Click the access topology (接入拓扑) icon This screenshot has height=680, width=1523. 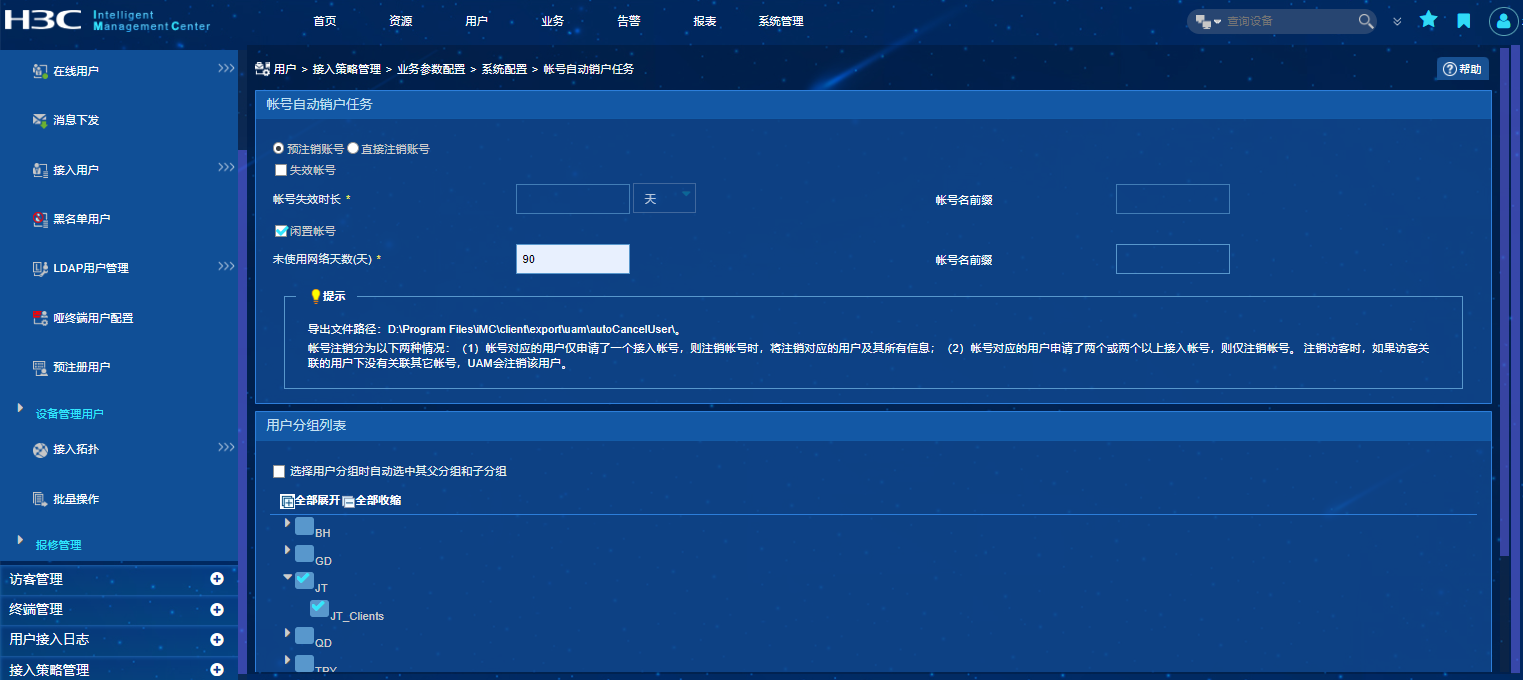pos(40,450)
